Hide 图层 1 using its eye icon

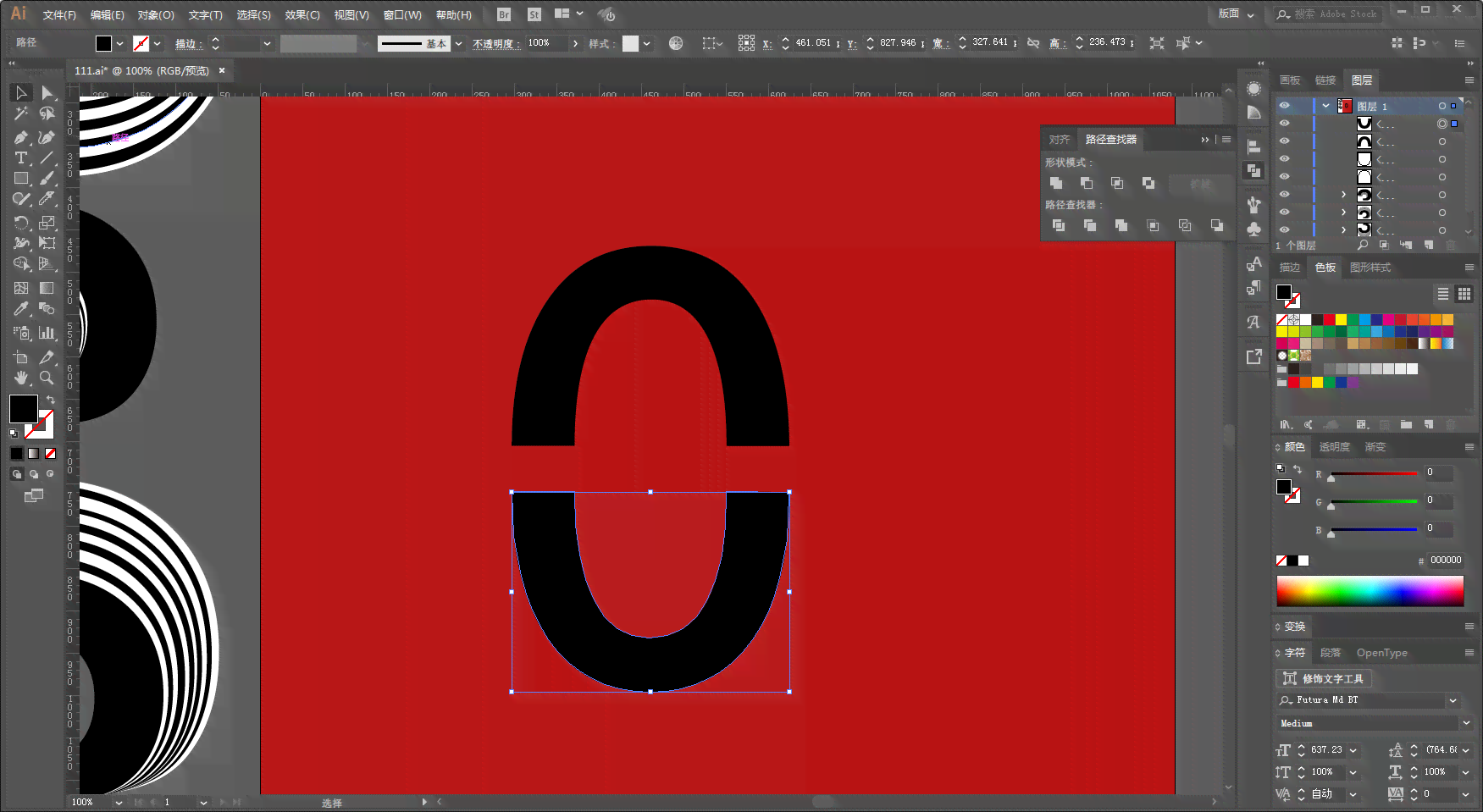[x=1285, y=106]
